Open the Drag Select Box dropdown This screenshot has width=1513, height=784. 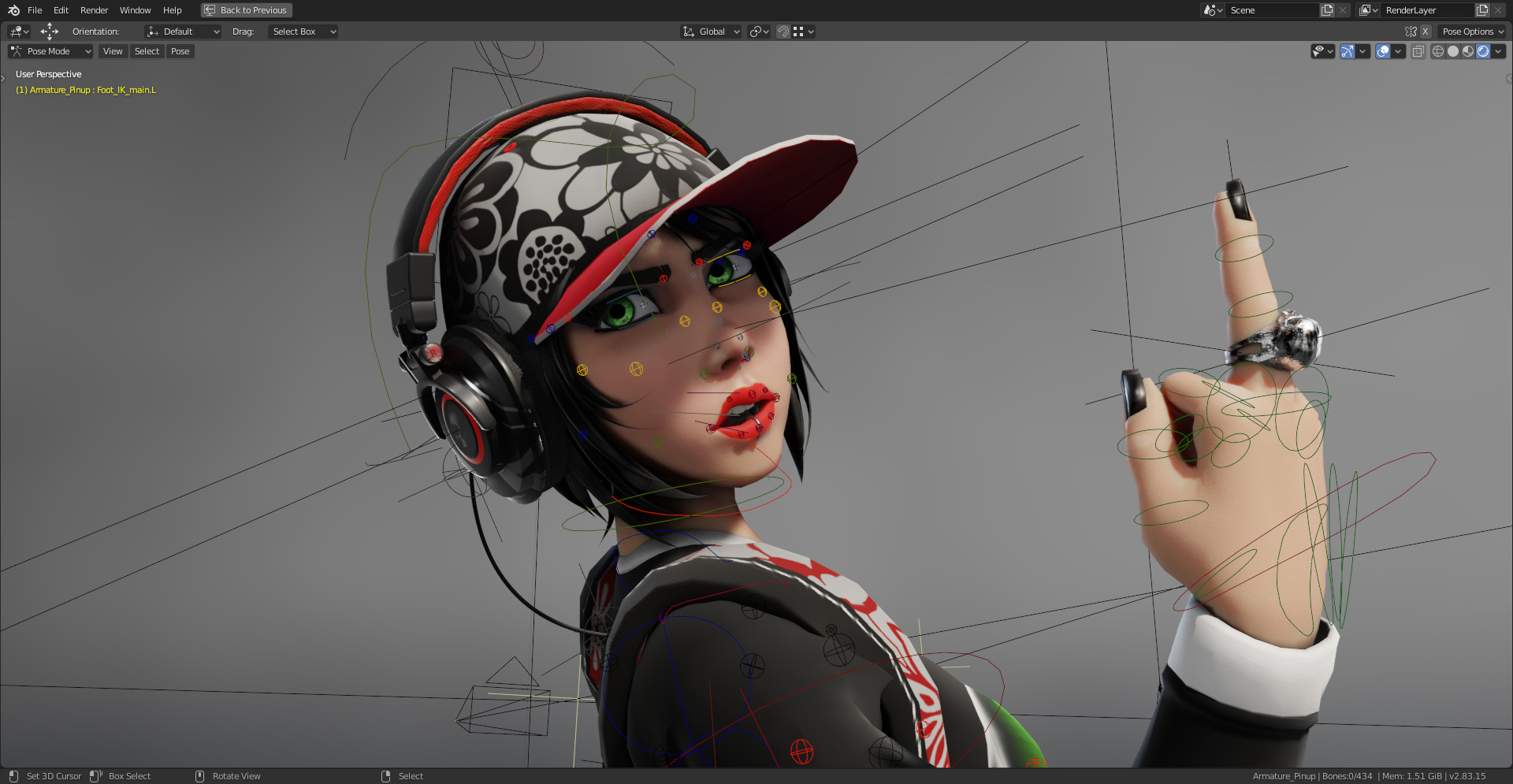pyautogui.click(x=303, y=32)
